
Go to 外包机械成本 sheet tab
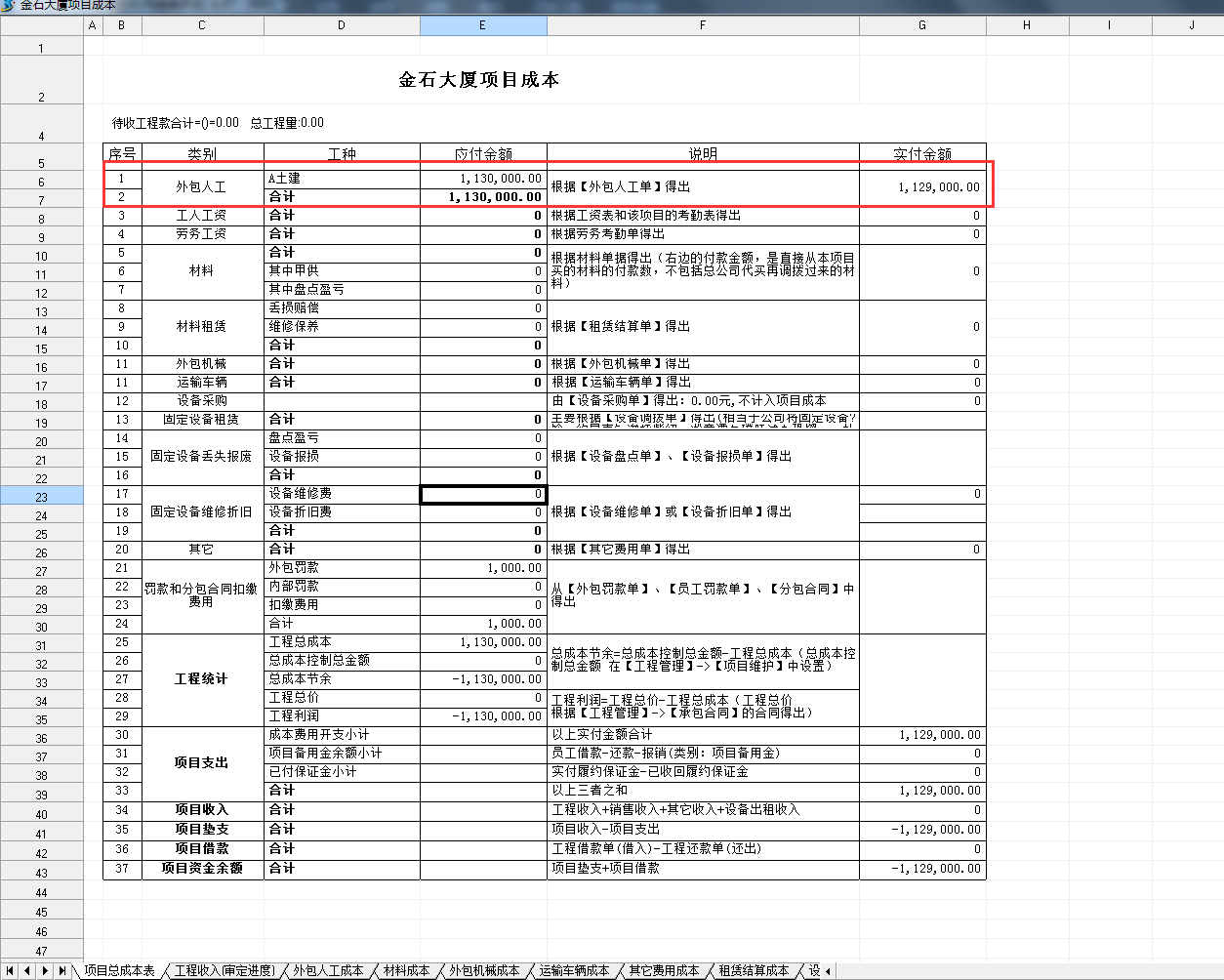pyautogui.click(x=484, y=970)
